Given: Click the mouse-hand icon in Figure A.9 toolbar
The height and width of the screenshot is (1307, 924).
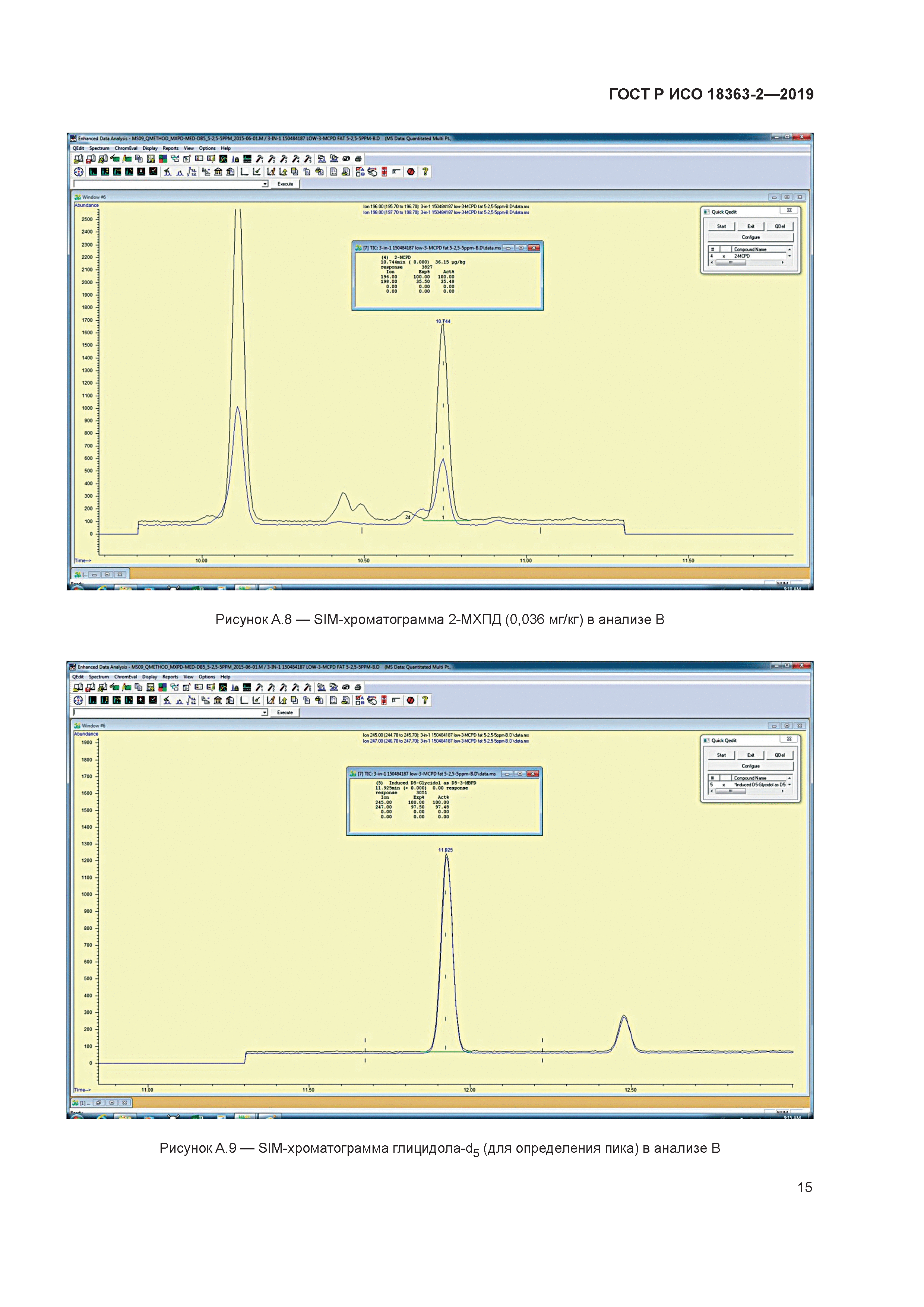Looking at the screenshot, I should coord(372,701).
